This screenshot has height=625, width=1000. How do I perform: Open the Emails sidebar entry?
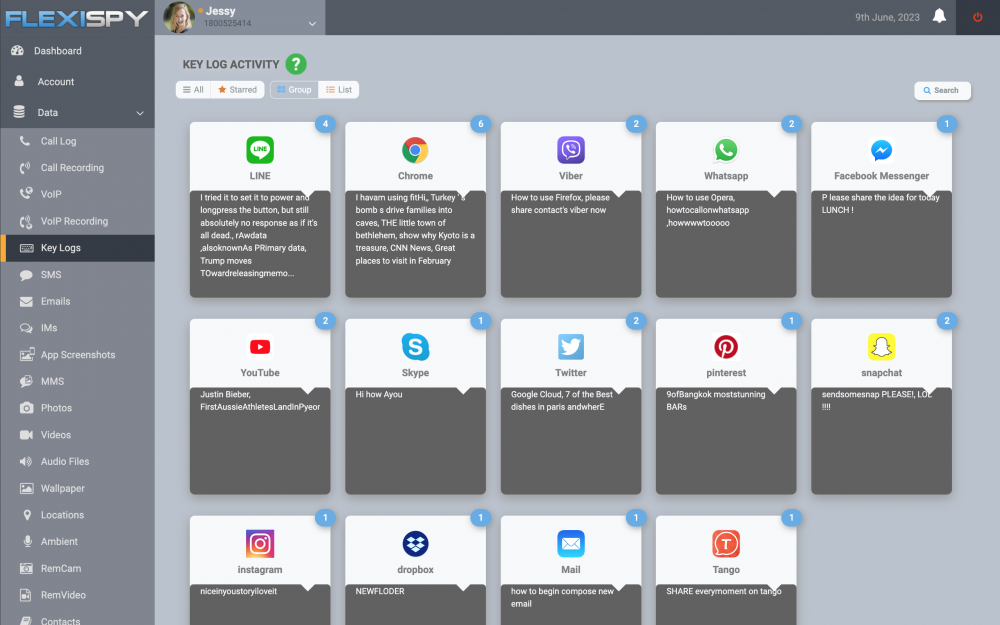coord(77,301)
